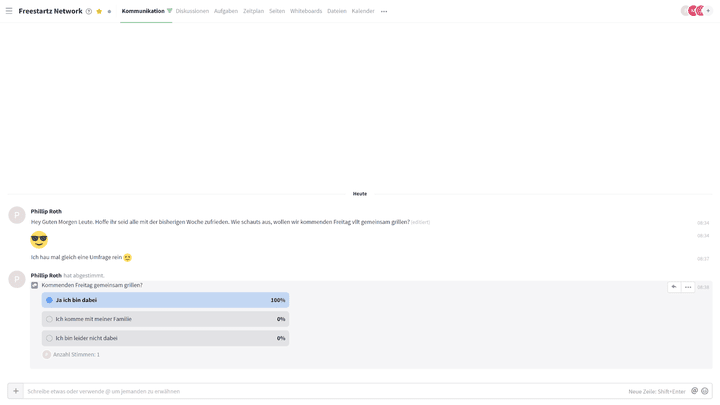Select 'Ich komme mit meiner Familie' option
The image size is (720, 405).
(x=165, y=319)
